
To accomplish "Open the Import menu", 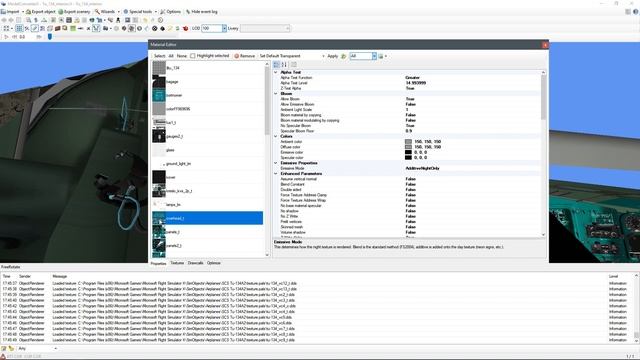I will tap(12, 12).
